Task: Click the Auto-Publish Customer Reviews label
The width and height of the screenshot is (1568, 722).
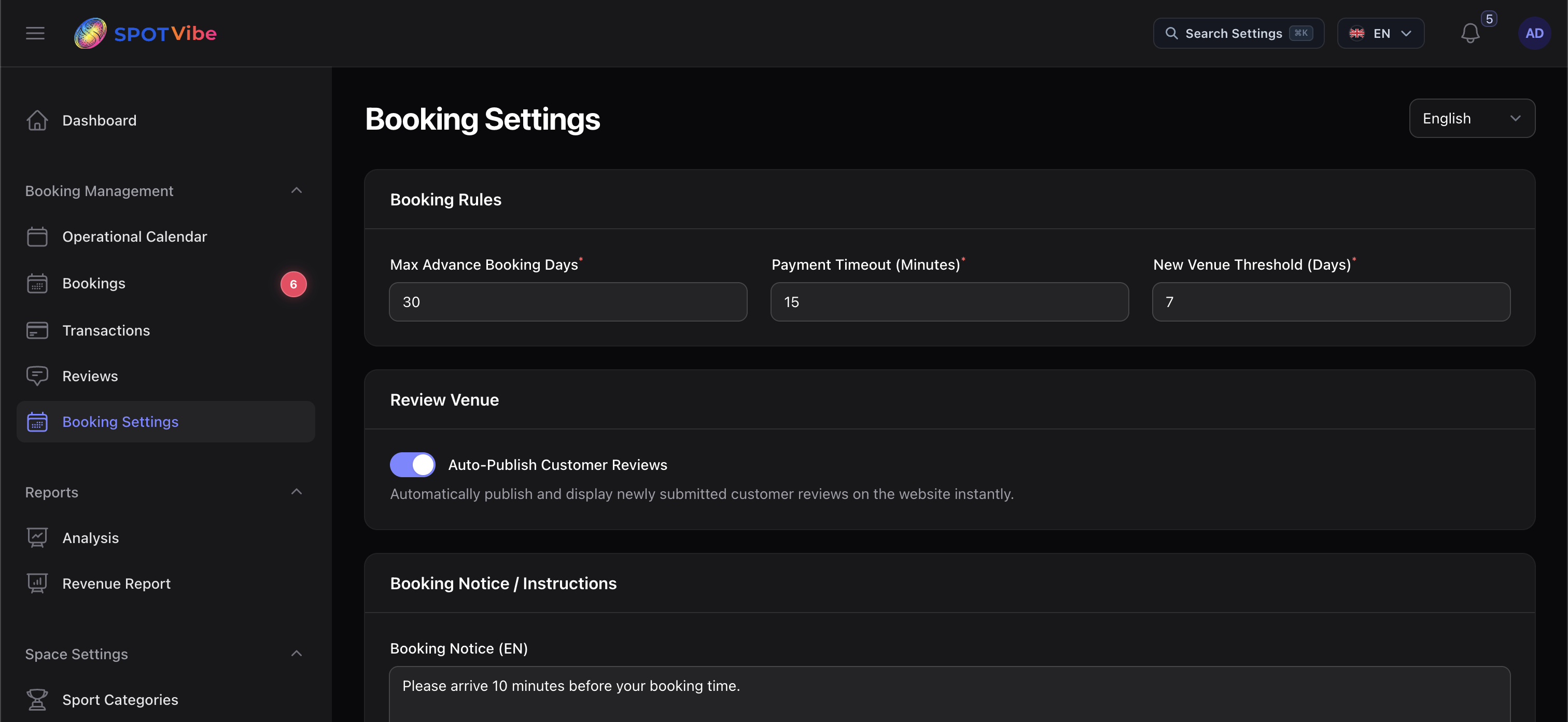Action: pos(557,465)
